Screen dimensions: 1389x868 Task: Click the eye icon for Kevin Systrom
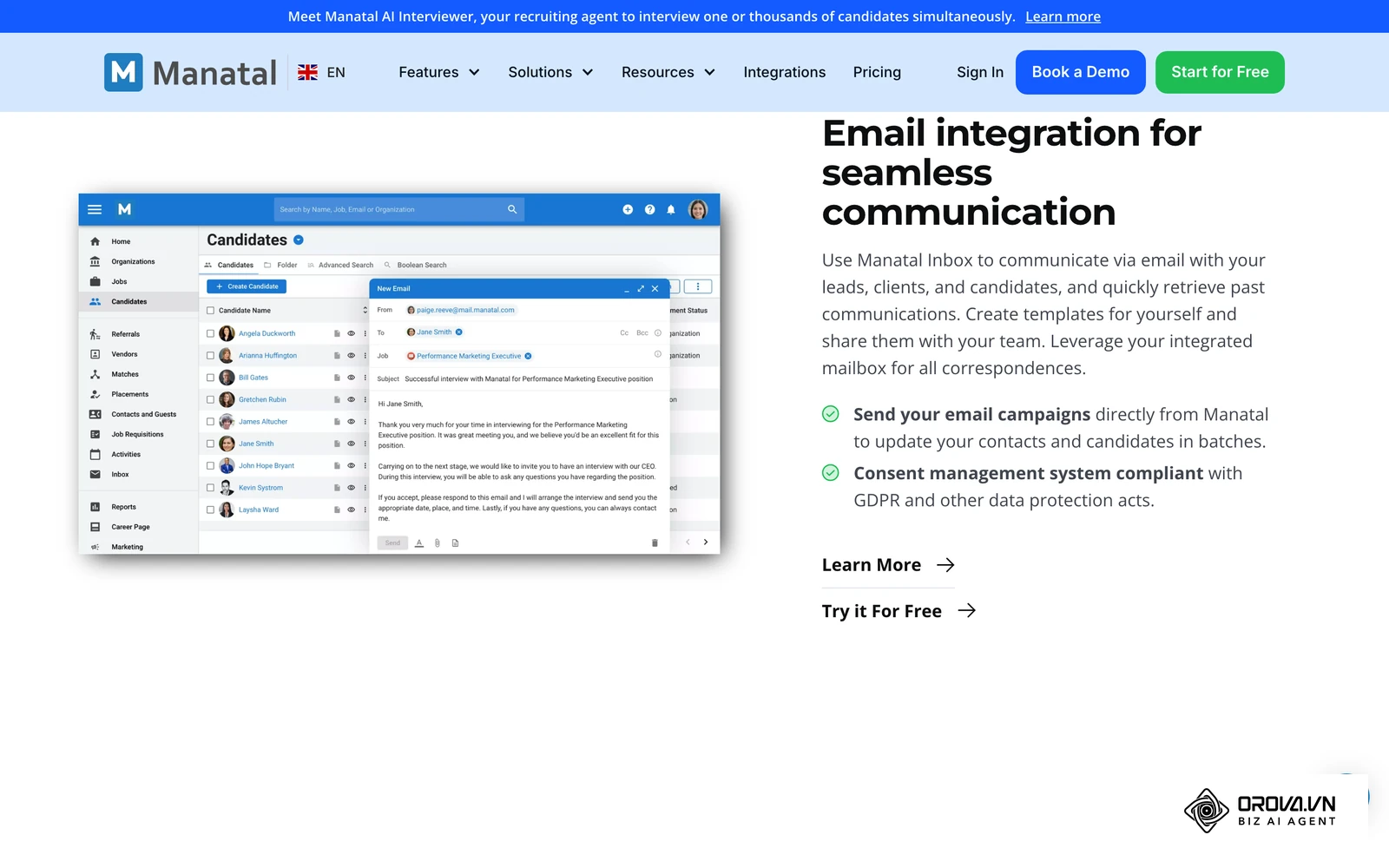tap(352, 488)
